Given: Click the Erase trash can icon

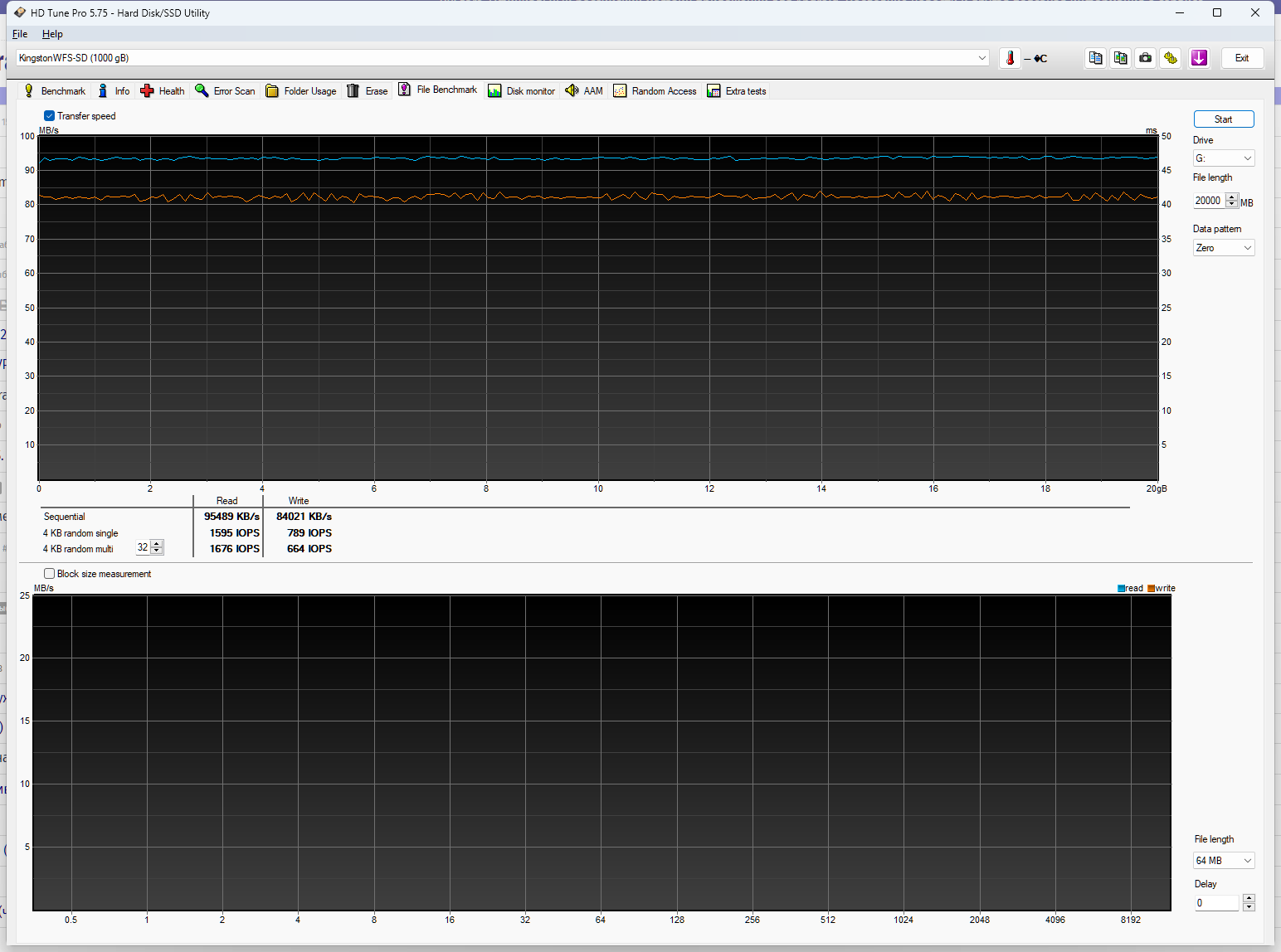Looking at the screenshot, I should point(353,90).
